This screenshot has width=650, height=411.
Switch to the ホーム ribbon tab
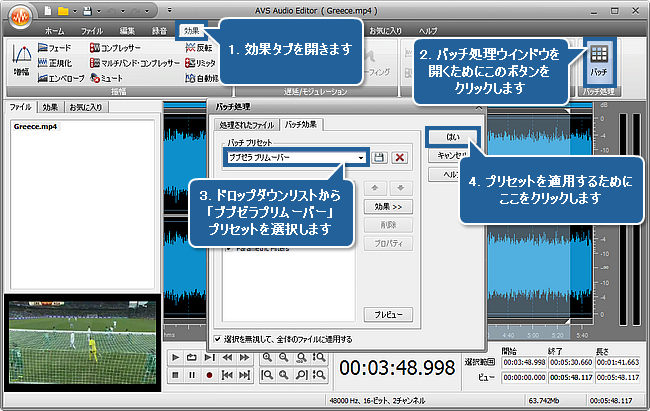coord(54,31)
